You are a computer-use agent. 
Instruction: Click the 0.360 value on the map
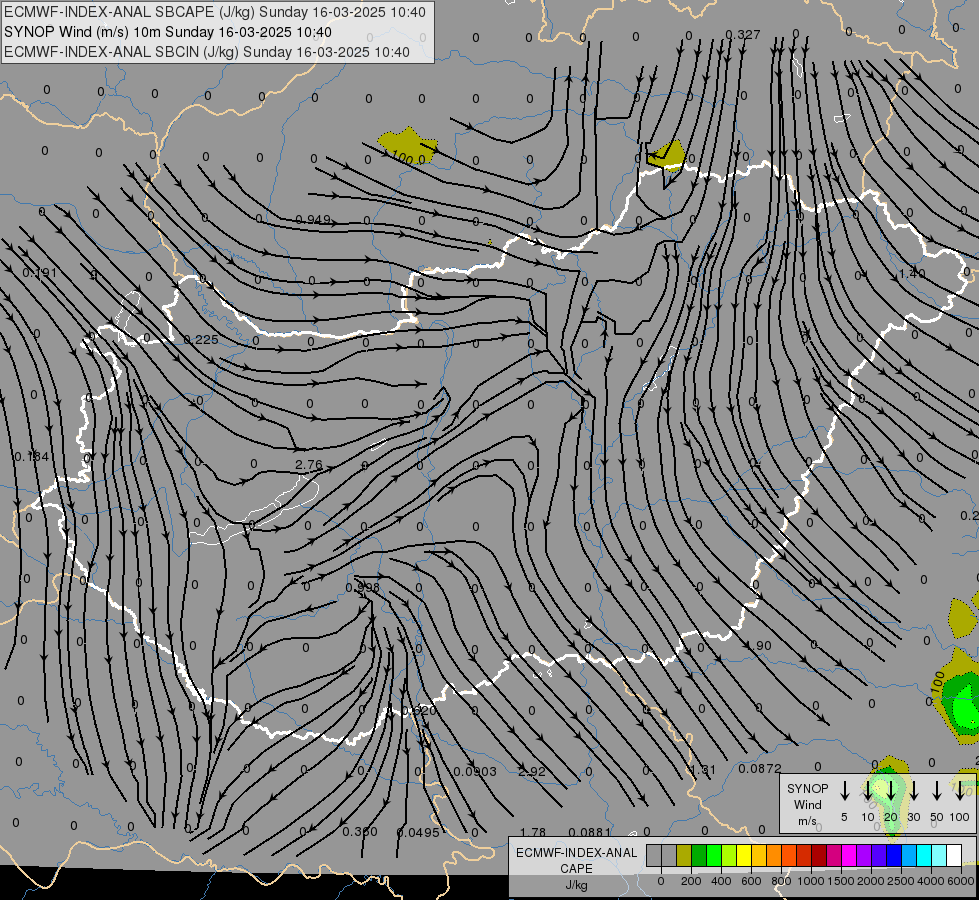pos(360,831)
